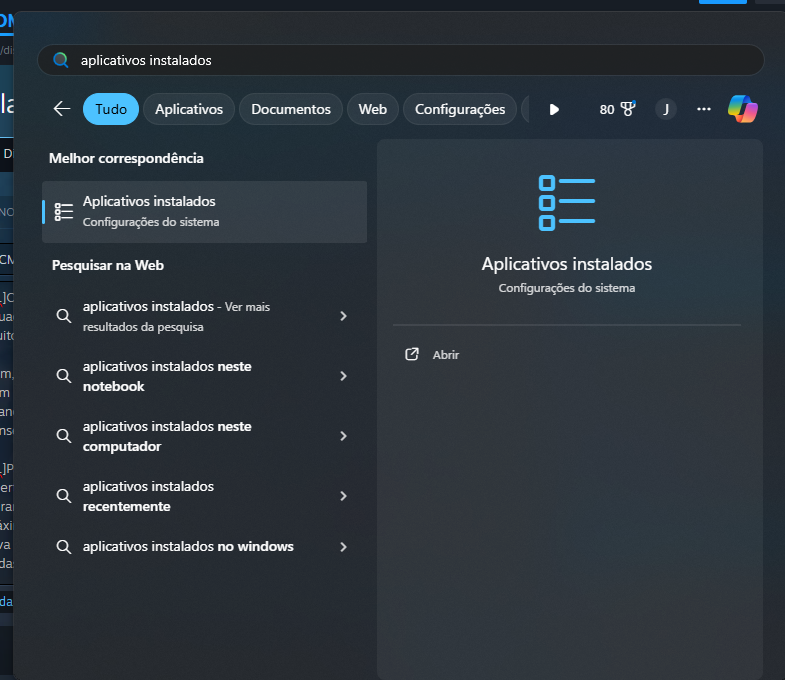Screen dimensions: 785x680
Task: Open Copilot icon in search header
Action: [742, 109]
